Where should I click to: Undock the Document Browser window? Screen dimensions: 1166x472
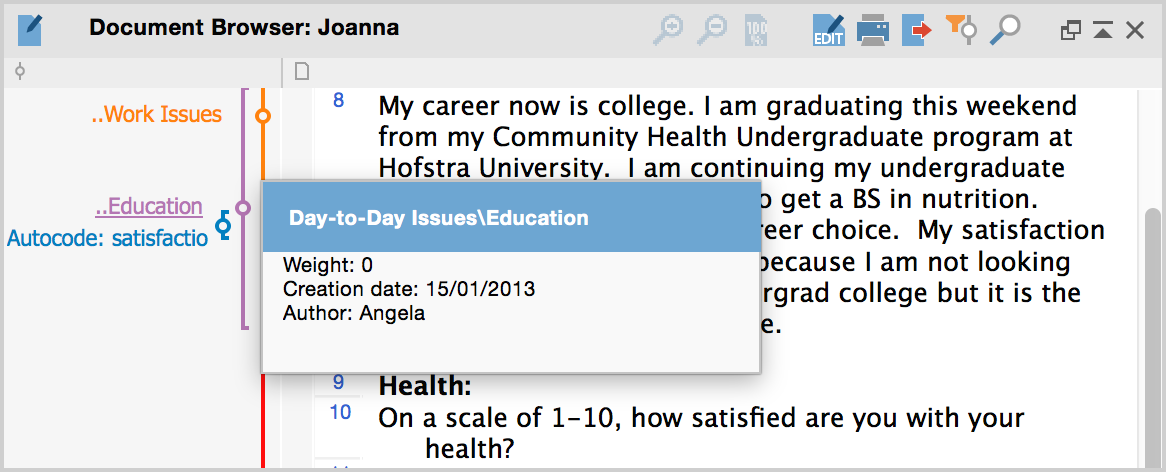[1070, 31]
